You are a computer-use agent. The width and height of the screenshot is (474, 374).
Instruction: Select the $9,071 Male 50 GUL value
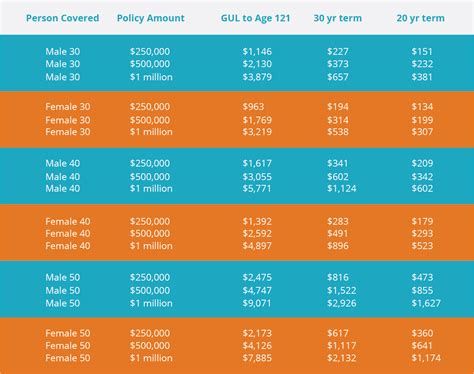(x=257, y=303)
